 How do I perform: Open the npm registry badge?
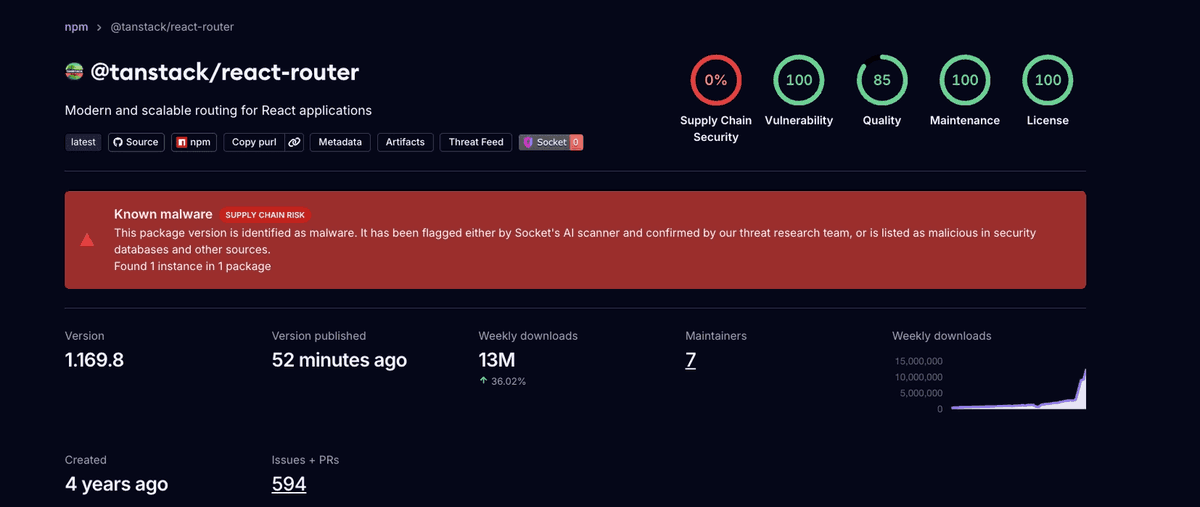click(x=194, y=142)
